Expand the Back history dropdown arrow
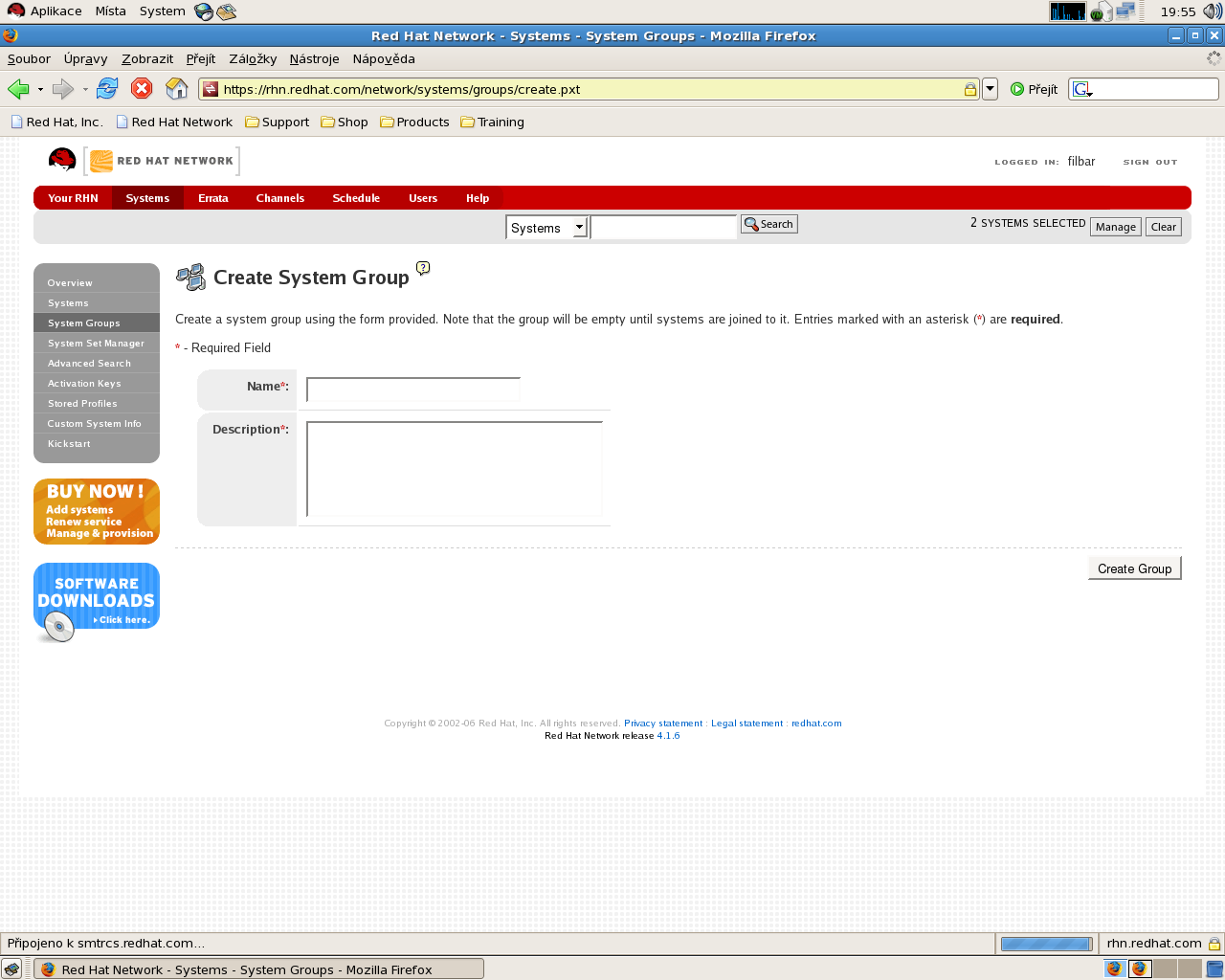1225x980 pixels. [x=40, y=90]
